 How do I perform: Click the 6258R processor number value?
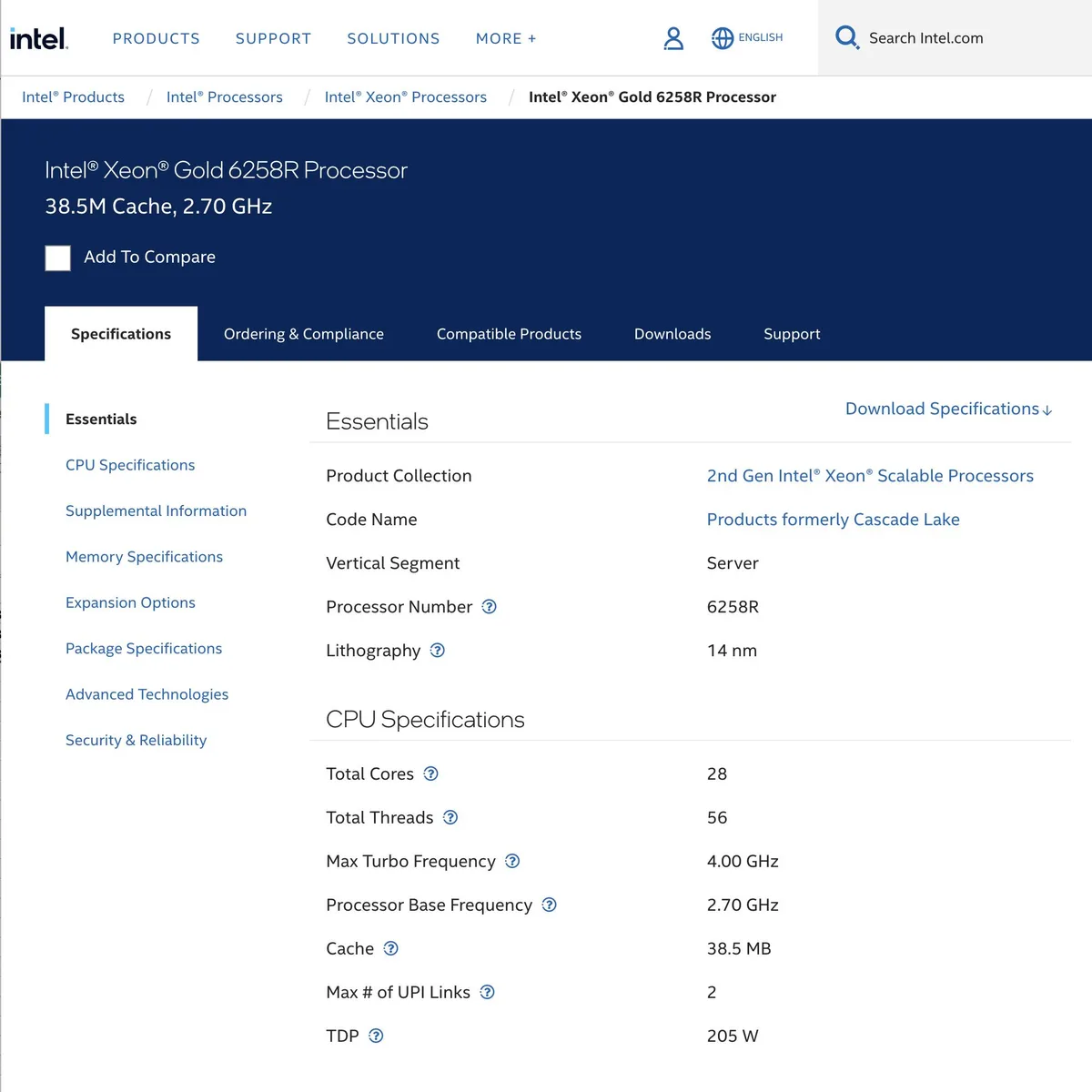coord(733,607)
